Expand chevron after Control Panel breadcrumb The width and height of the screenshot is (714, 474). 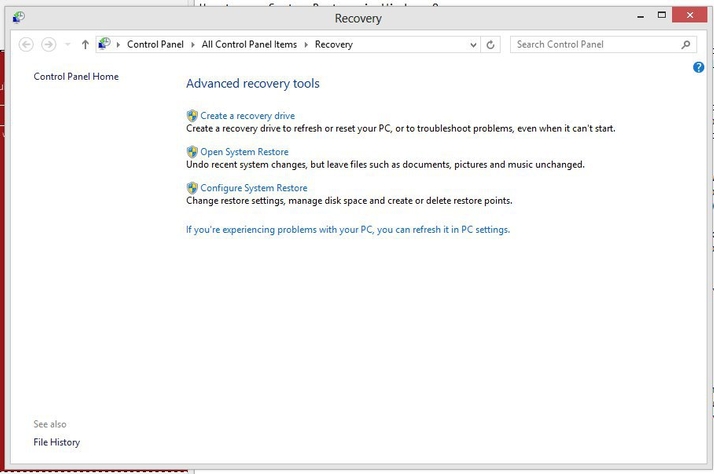coord(193,45)
